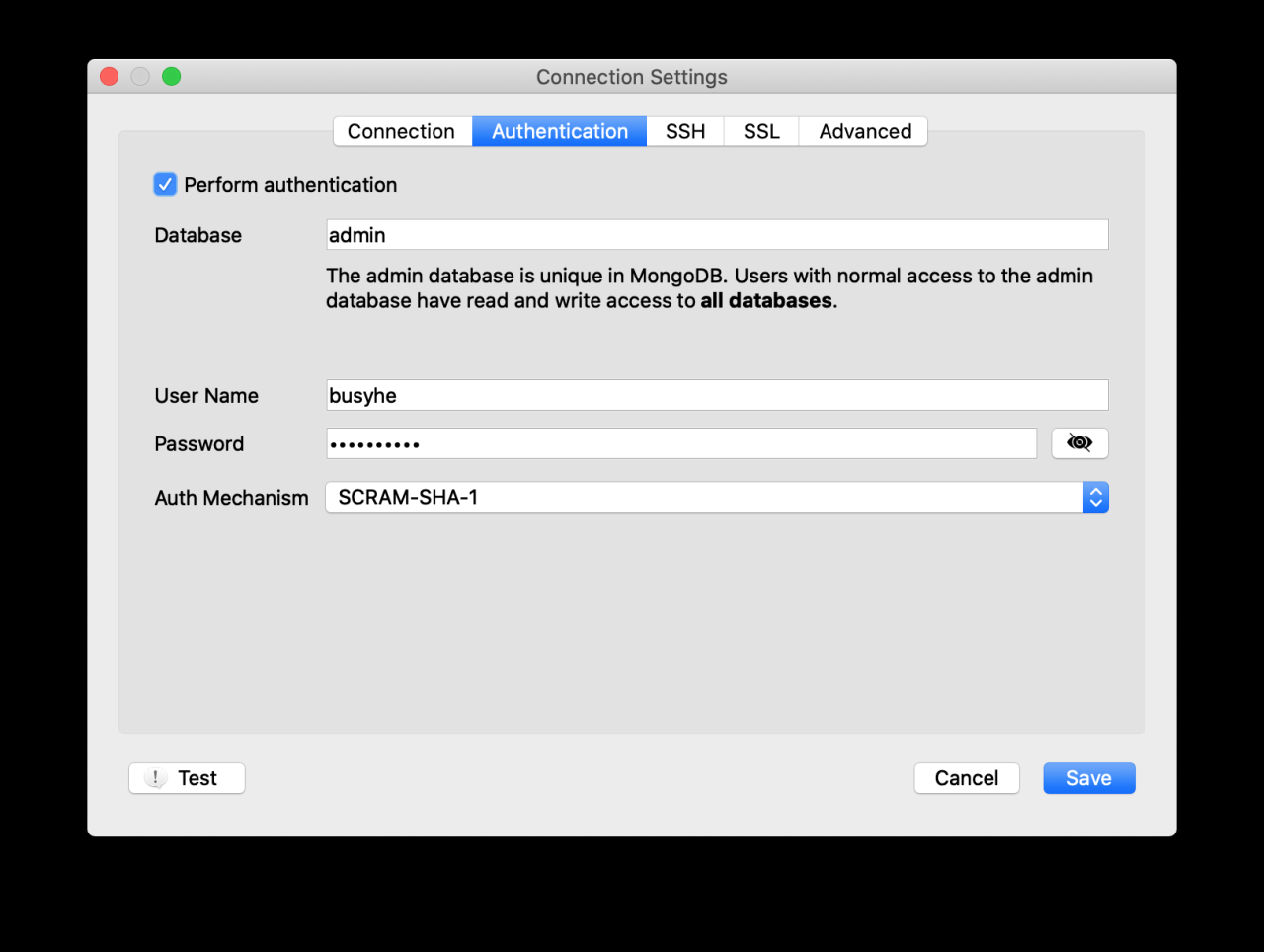Click the Auth Mechanism label
This screenshot has height=952, width=1264.
click(231, 498)
